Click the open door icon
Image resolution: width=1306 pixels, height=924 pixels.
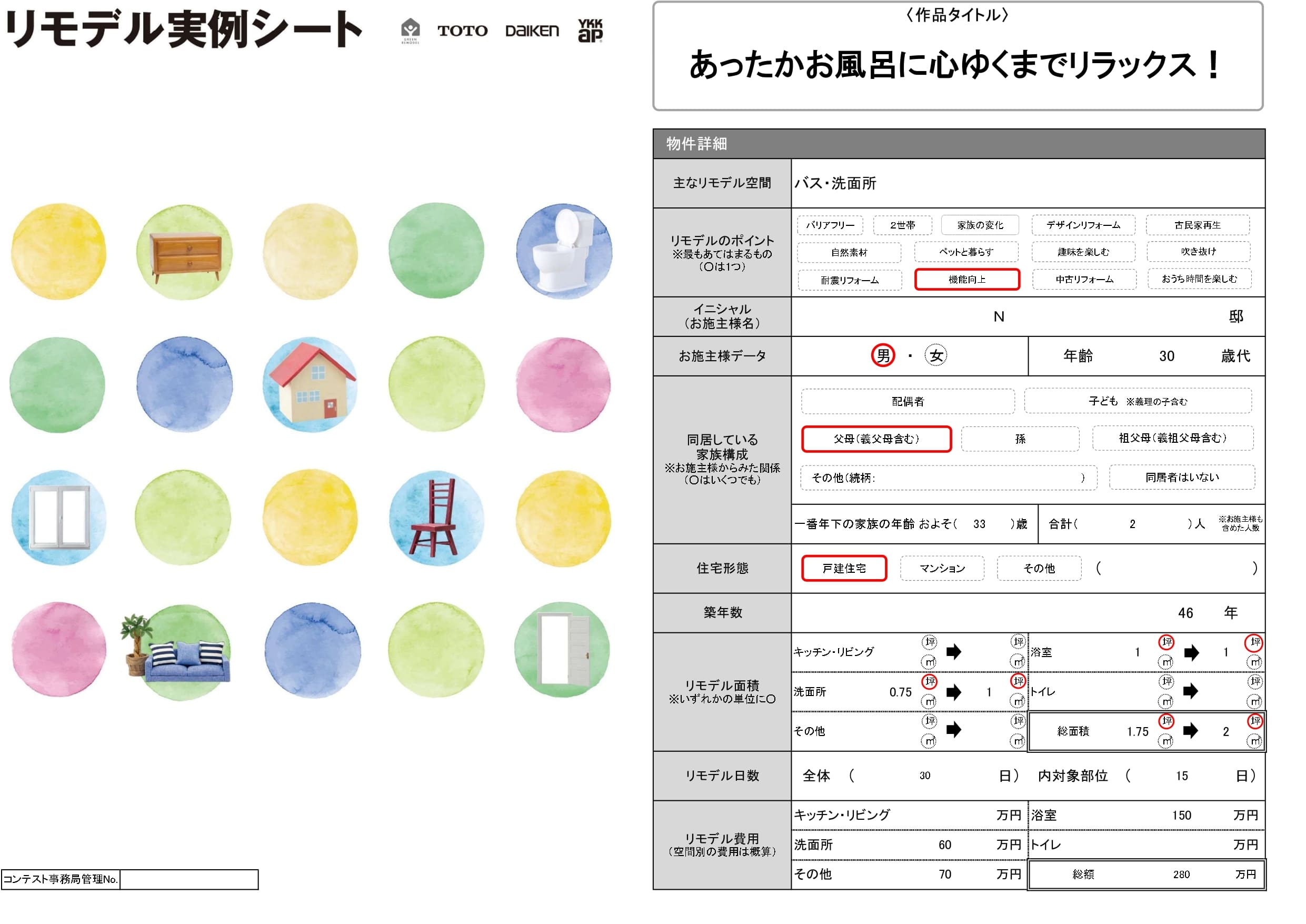tap(564, 649)
